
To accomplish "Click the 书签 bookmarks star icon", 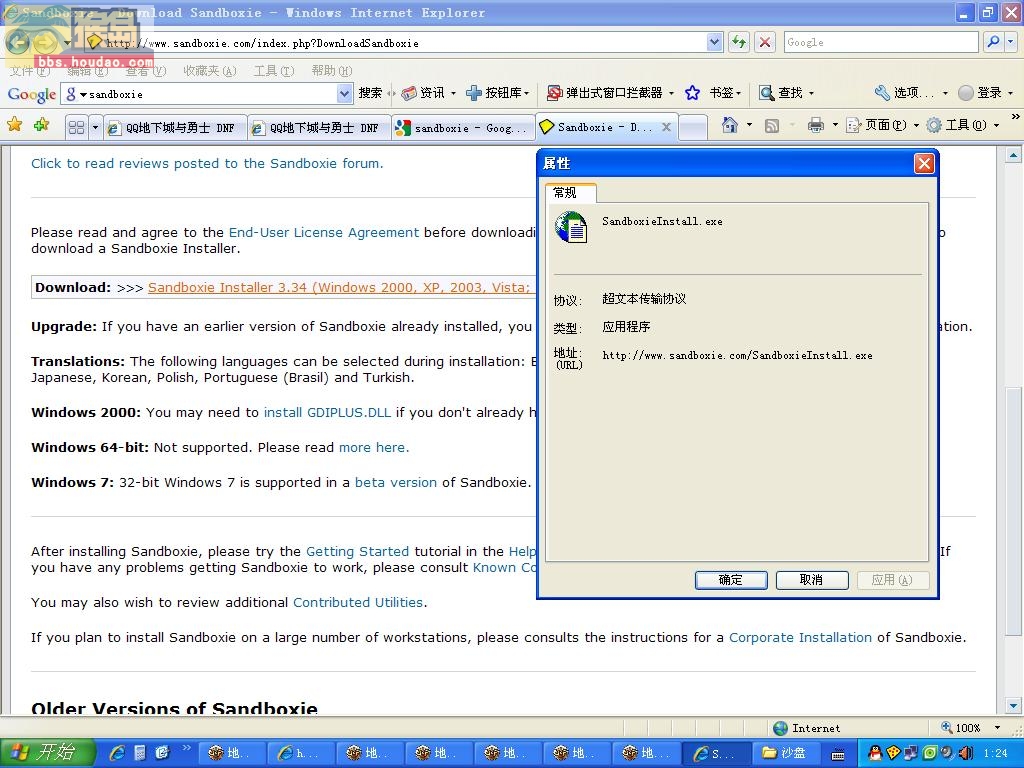I will 692,93.
